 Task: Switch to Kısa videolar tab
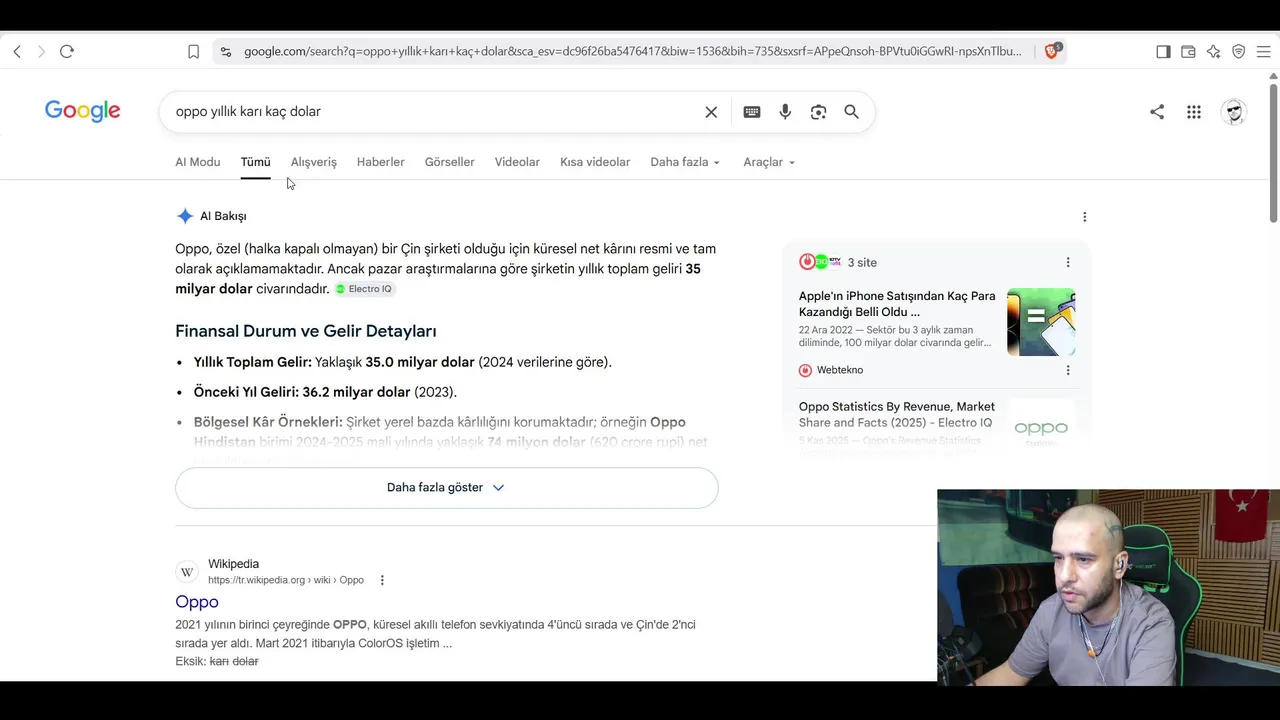pos(595,162)
